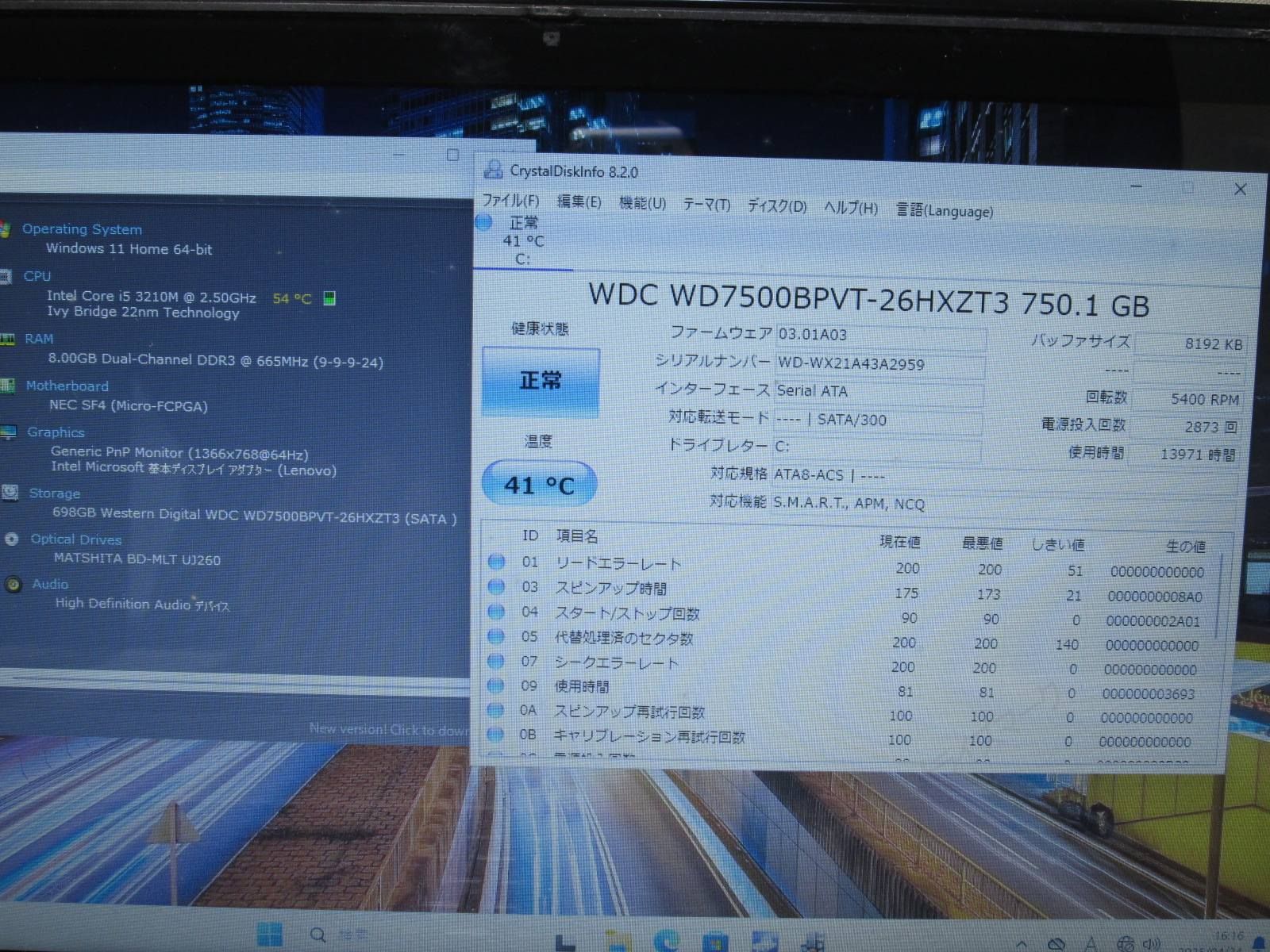
Task: Click the serial number field WD-WX21A43A2959
Action: coord(879,365)
